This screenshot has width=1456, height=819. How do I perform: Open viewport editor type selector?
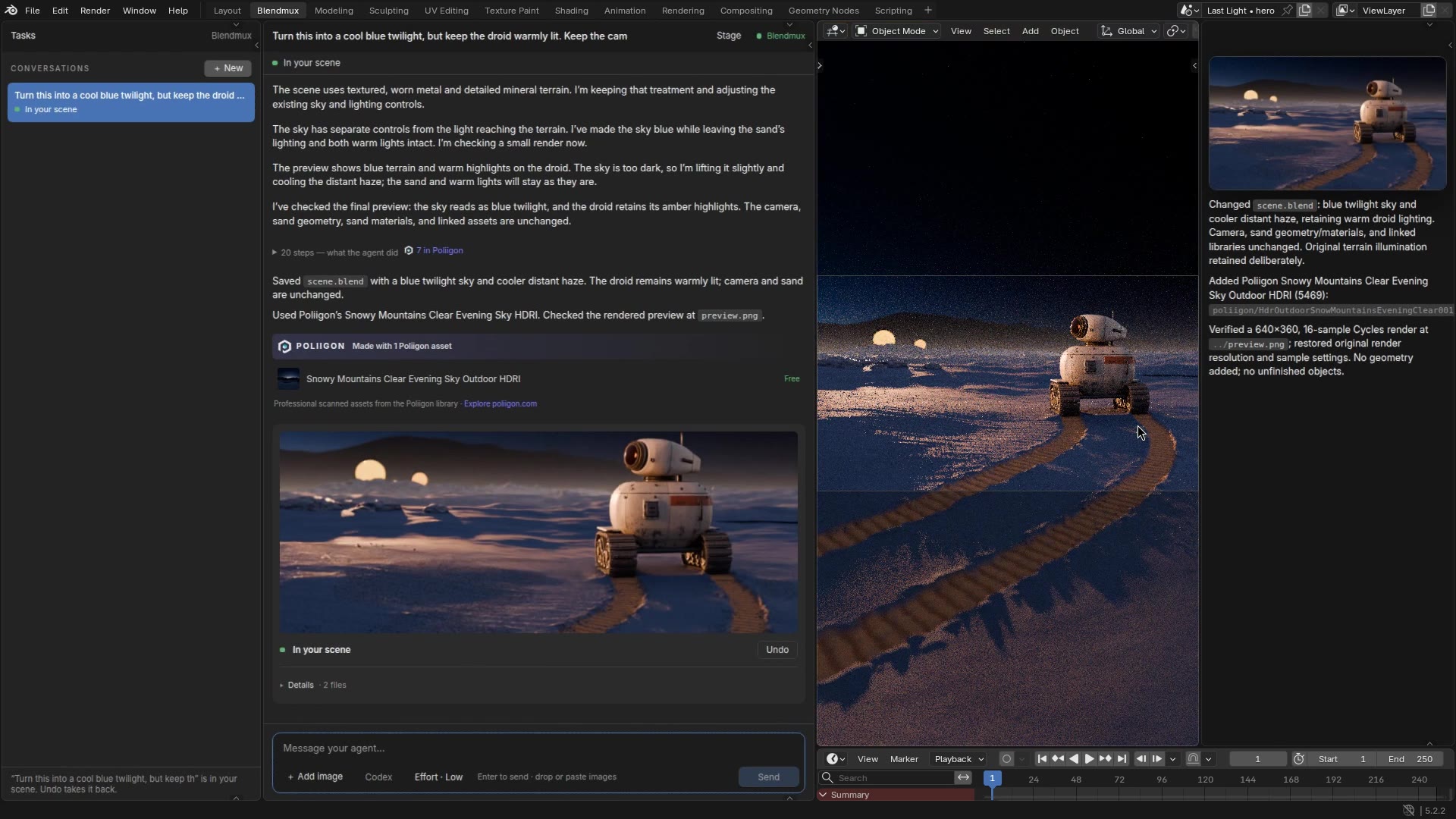(836, 31)
